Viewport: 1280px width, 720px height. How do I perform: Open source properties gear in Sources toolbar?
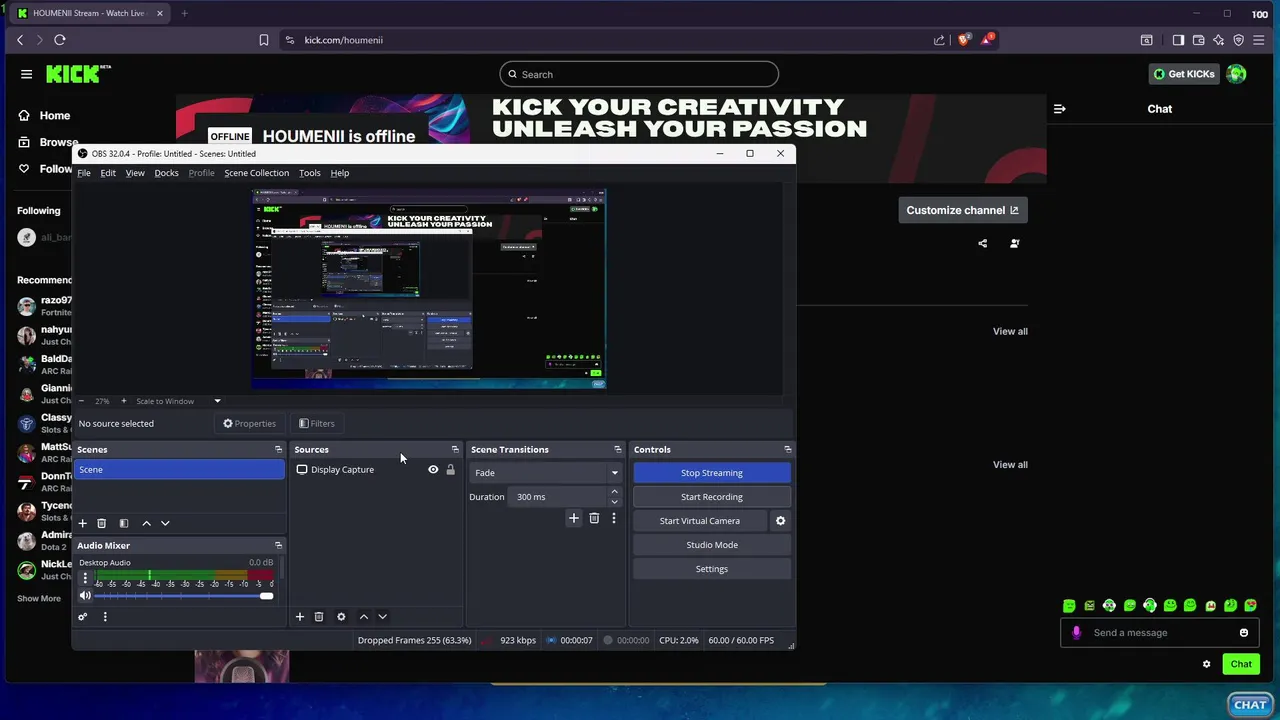[x=341, y=617]
